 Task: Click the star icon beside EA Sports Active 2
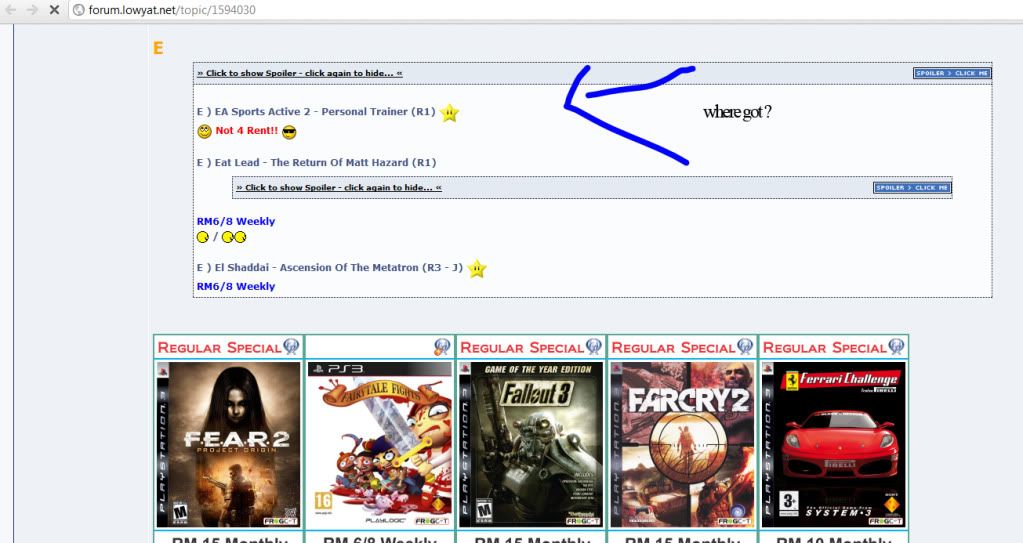(x=450, y=113)
